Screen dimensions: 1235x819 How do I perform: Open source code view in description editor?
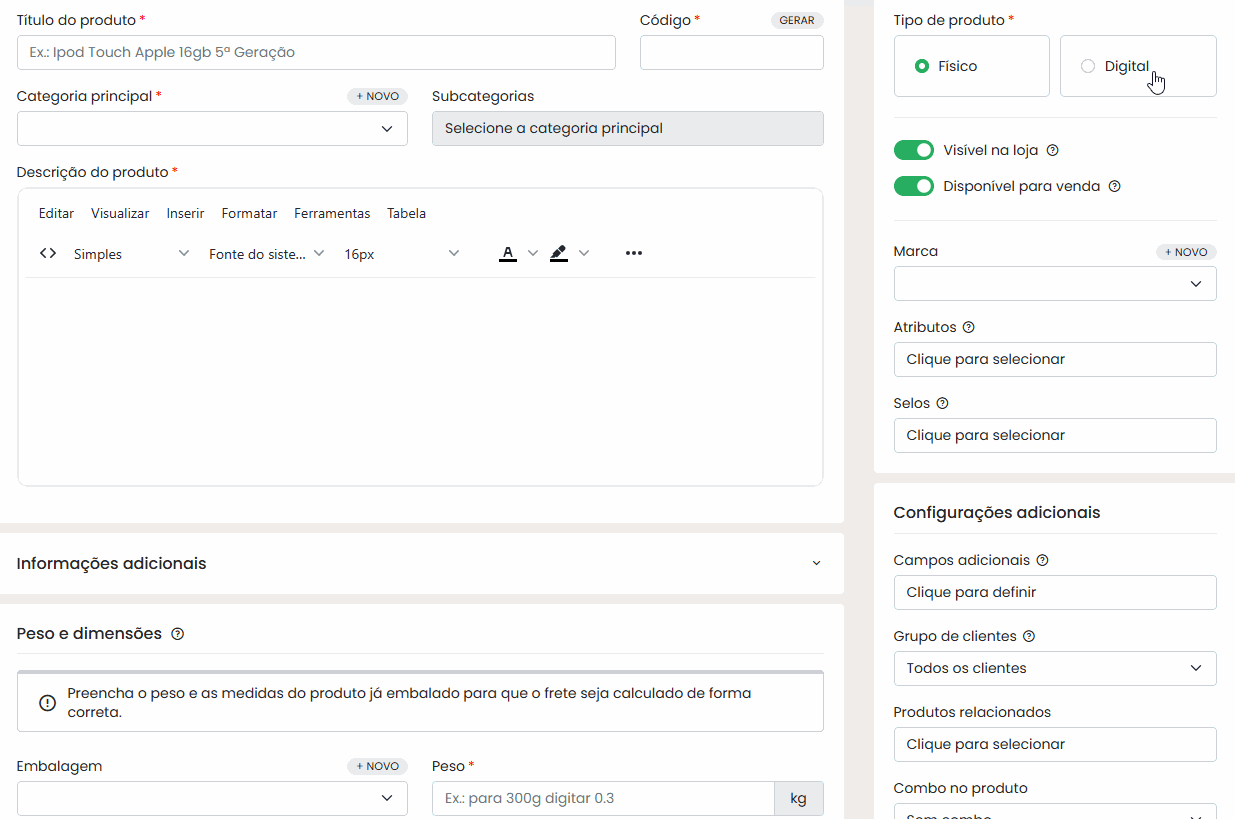tap(48, 254)
